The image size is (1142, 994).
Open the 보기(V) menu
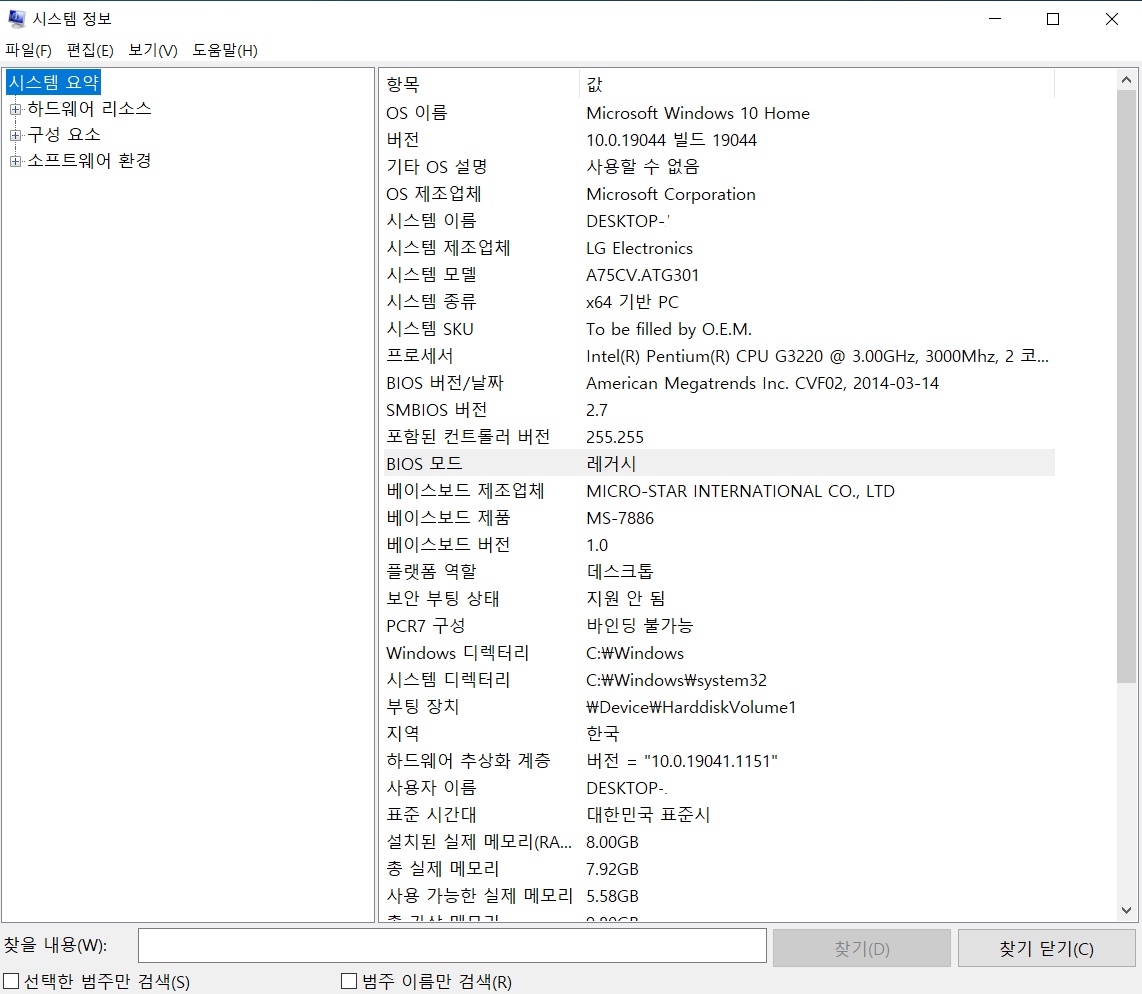click(153, 50)
